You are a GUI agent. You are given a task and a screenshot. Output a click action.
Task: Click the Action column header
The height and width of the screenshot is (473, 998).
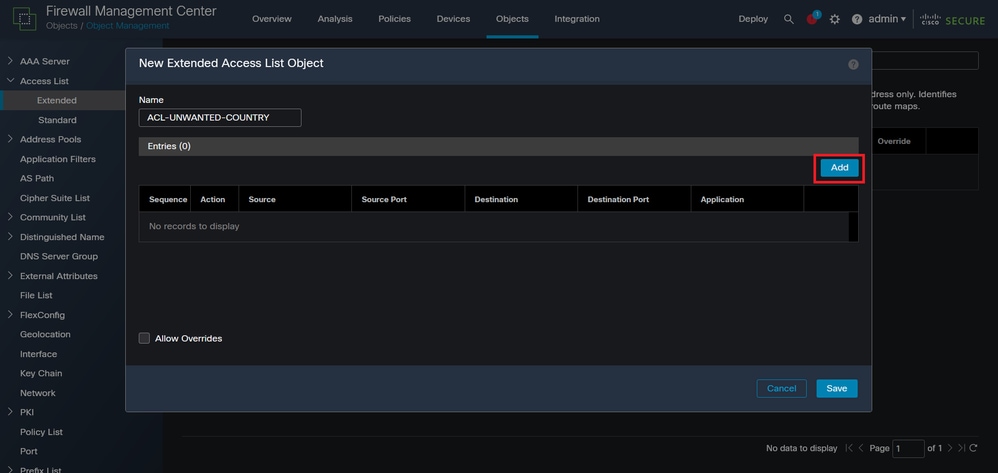213,199
